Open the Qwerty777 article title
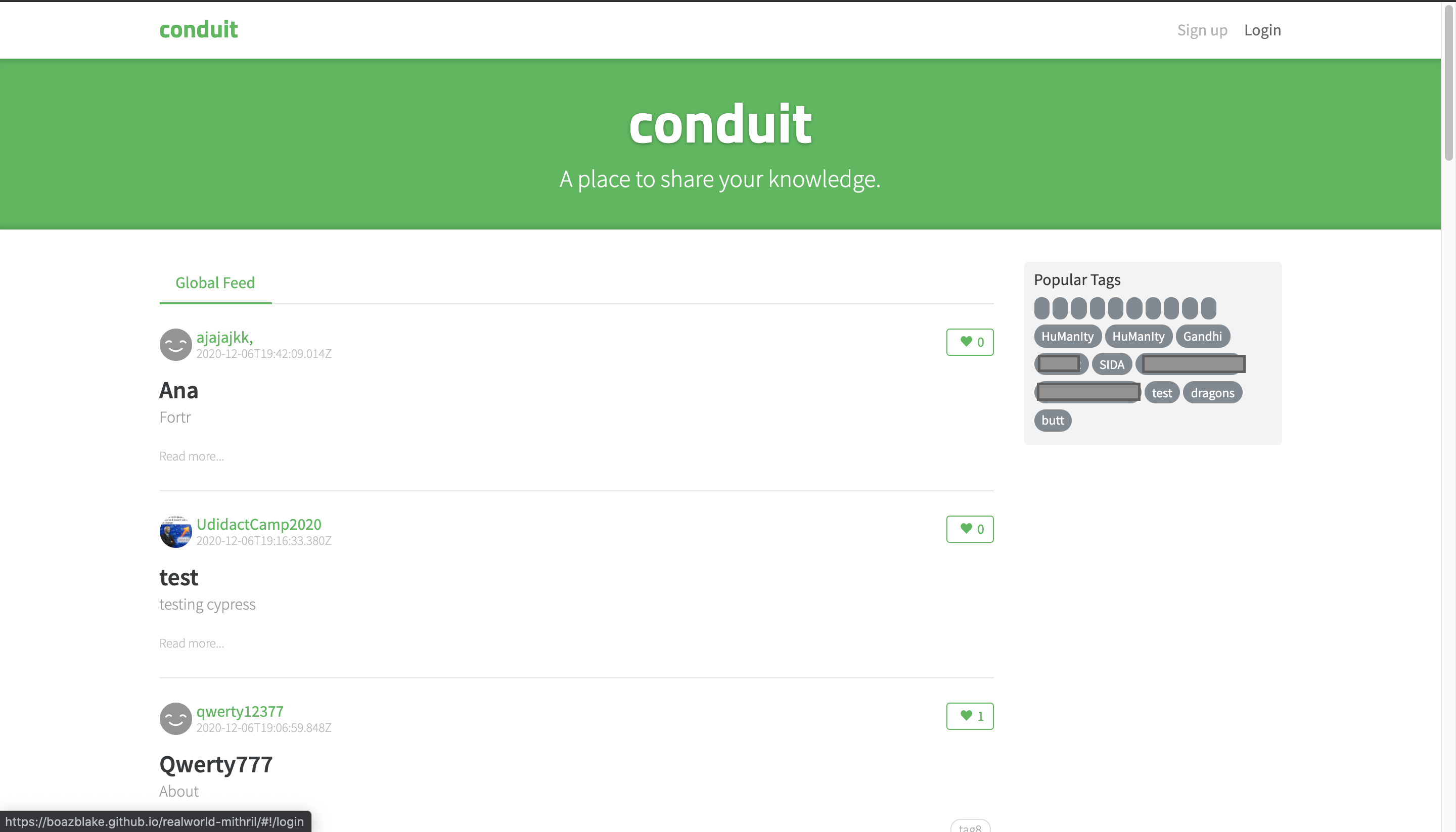This screenshot has height=832, width=1456. (215, 765)
